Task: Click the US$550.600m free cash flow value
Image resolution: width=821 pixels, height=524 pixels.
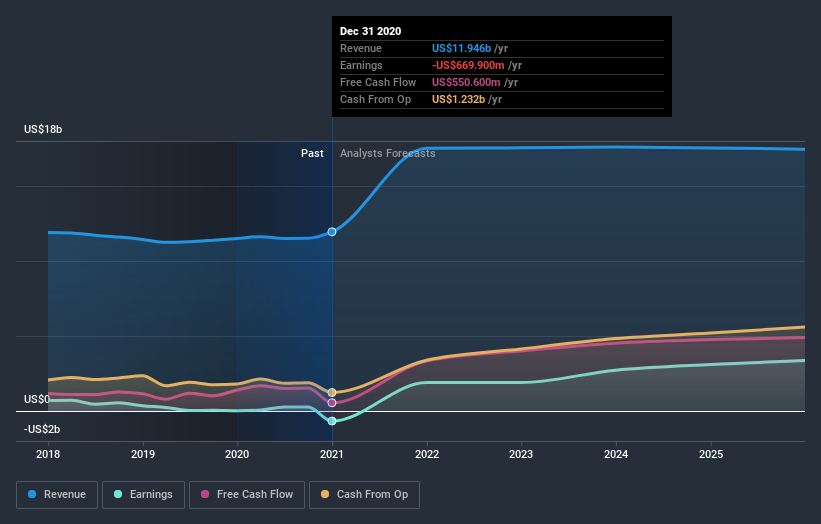Action: 466,83
